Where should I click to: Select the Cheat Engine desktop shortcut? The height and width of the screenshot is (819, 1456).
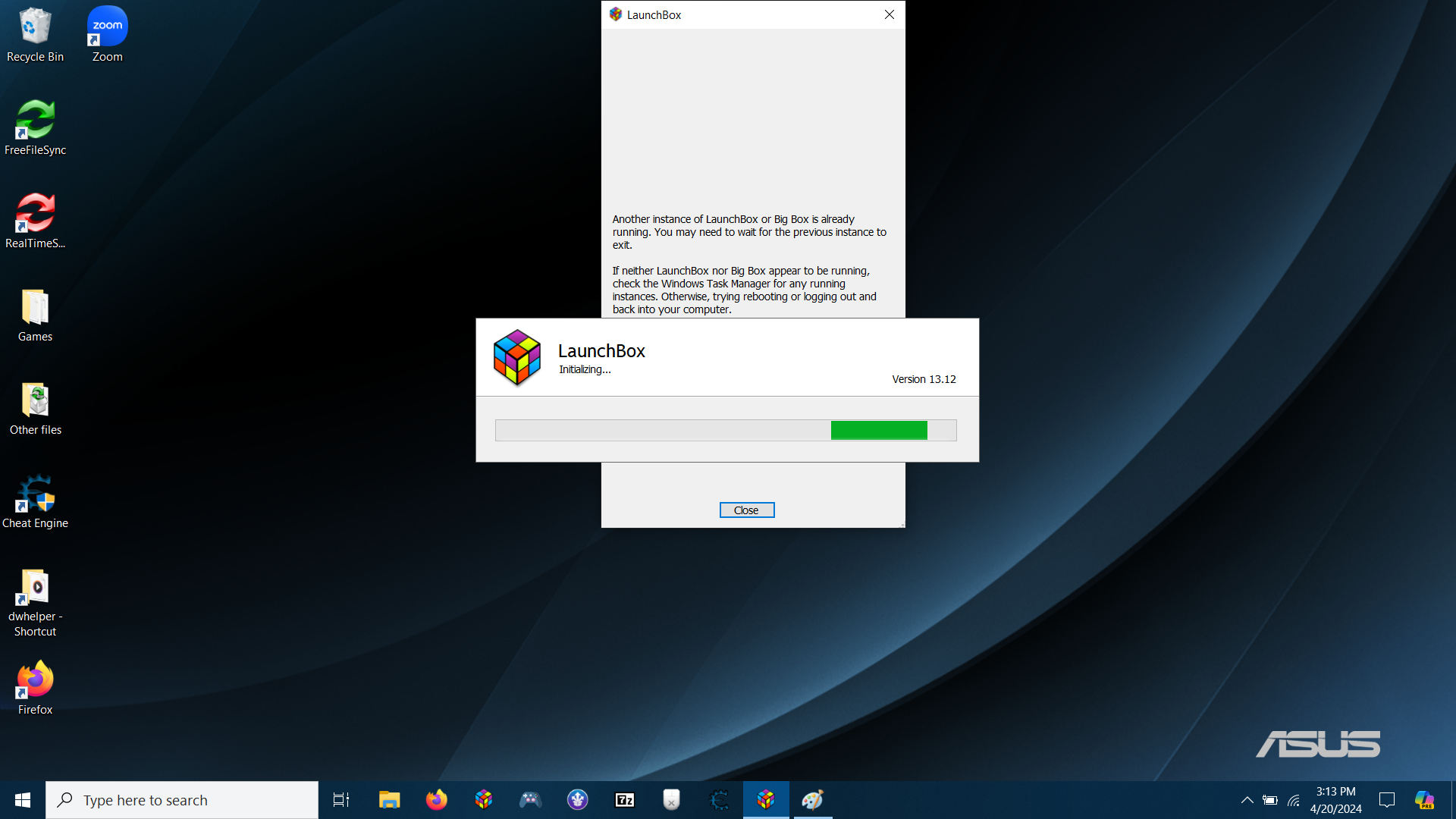[35, 501]
